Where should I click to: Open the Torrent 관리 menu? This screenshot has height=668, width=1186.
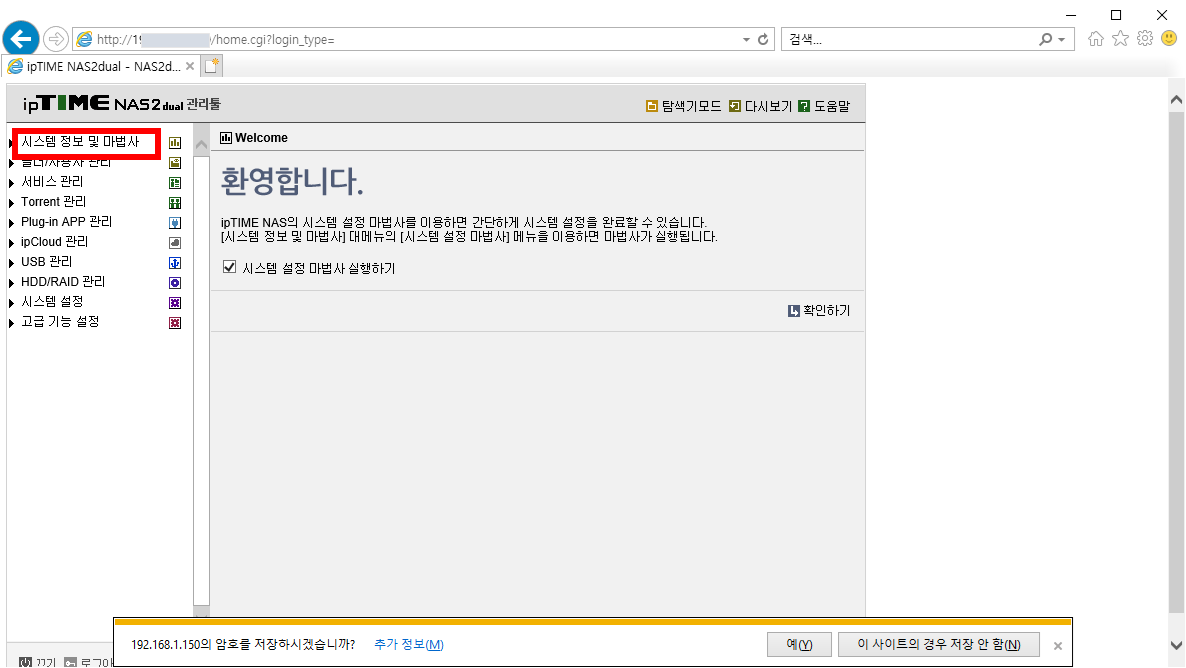click(54, 202)
